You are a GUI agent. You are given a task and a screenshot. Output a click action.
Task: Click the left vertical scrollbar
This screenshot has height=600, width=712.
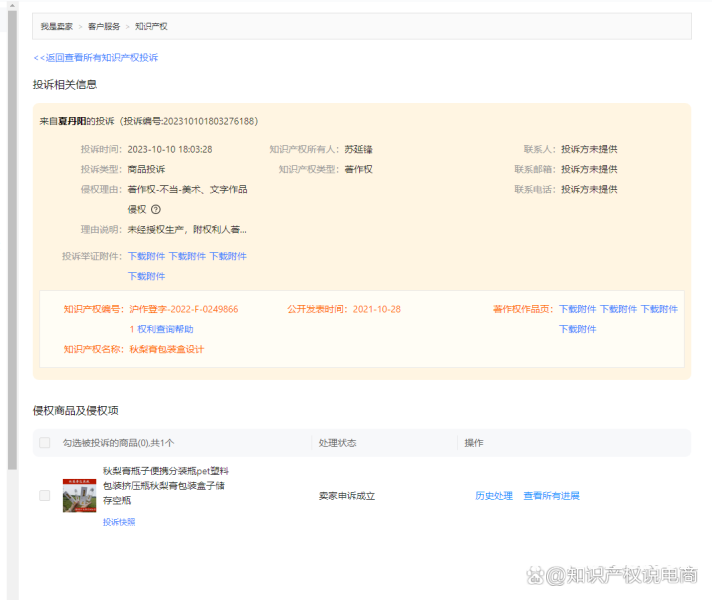12,240
